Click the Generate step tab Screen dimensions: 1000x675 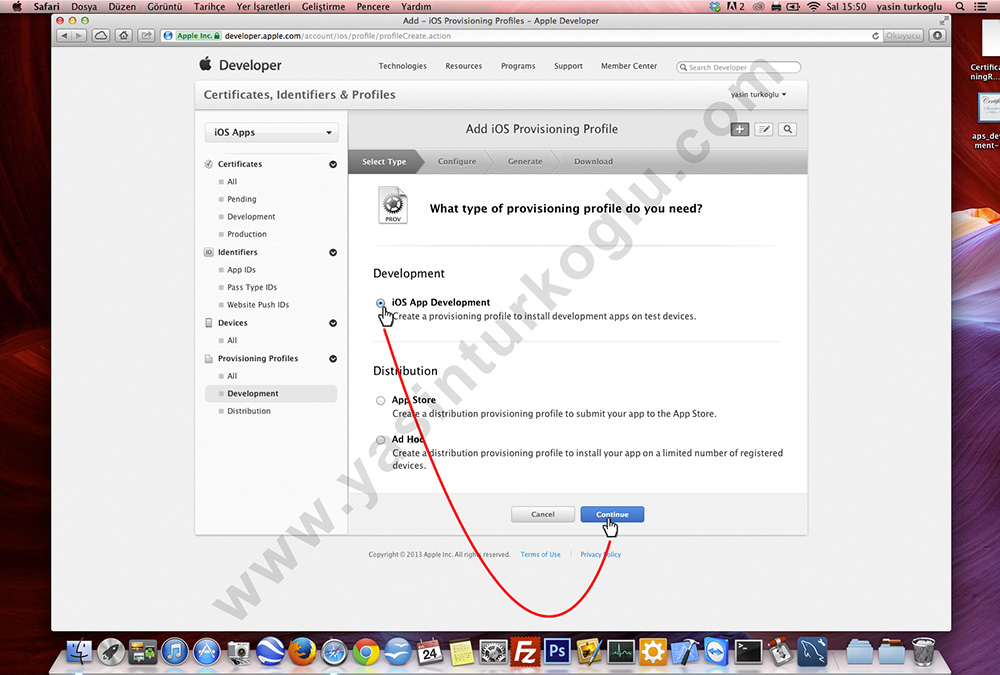[525, 161]
